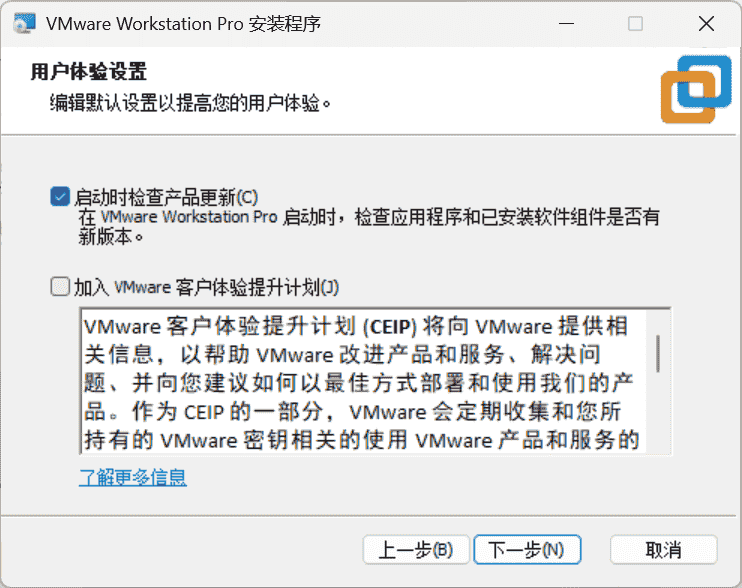This screenshot has height=588, width=742.
Task: Go back with the 上一步(B) button
Action: 416,550
